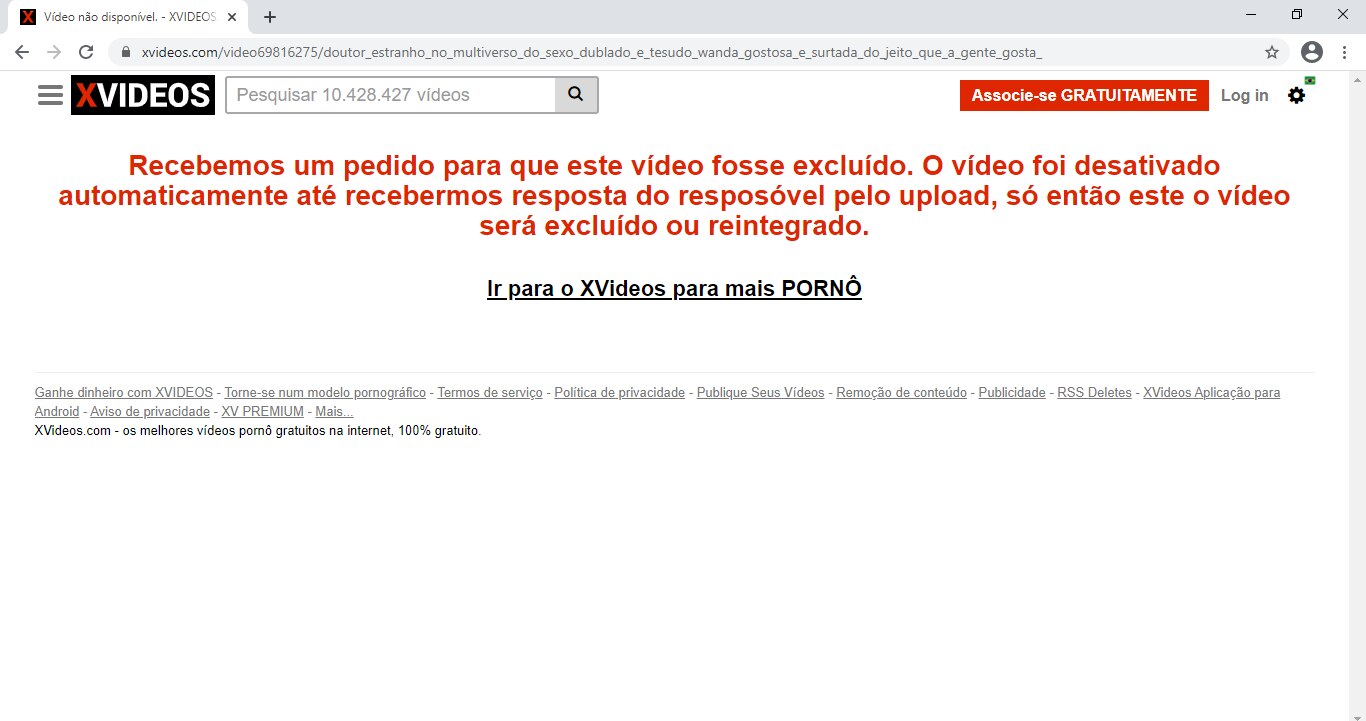Bookmark this page with the star icon
Image resolution: width=1366 pixels, height=721 pixels.
(1272, 52)
